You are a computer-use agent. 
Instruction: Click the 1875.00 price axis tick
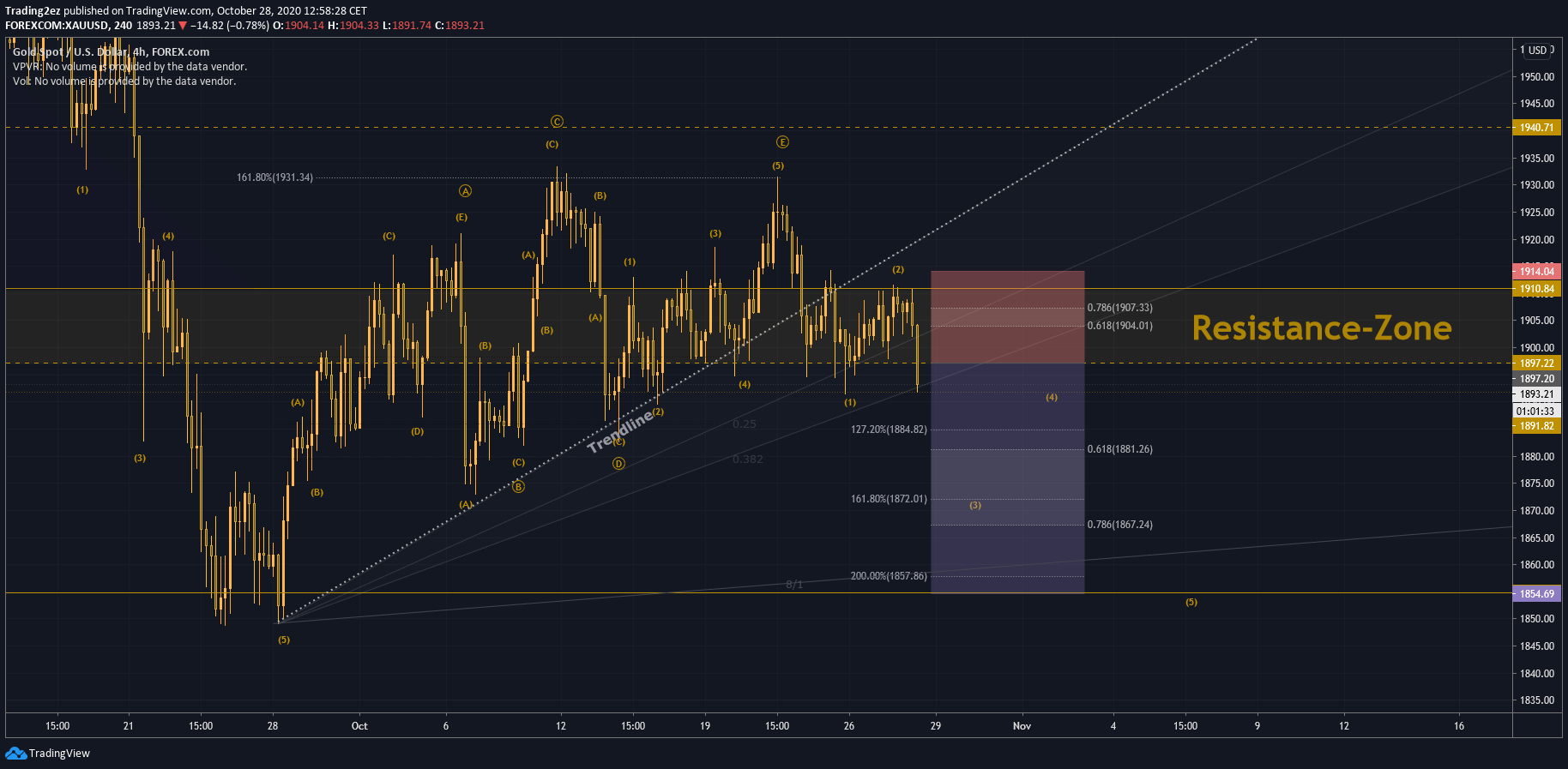(1537, 484)
